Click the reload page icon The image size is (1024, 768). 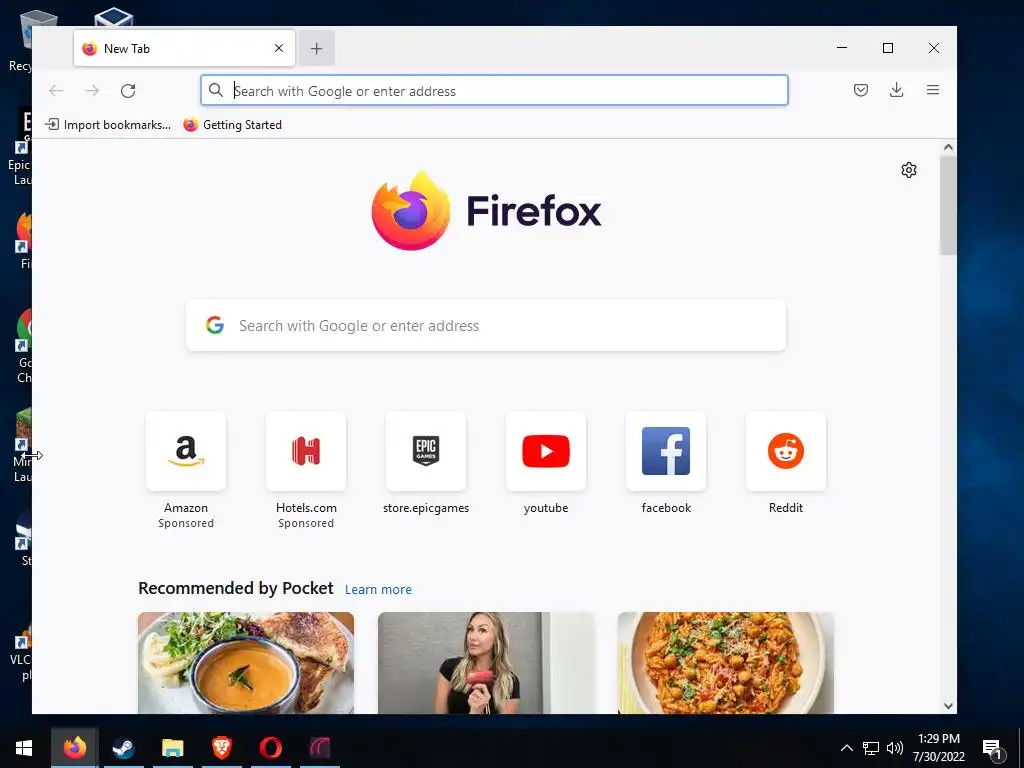click(x=128, y=91)
